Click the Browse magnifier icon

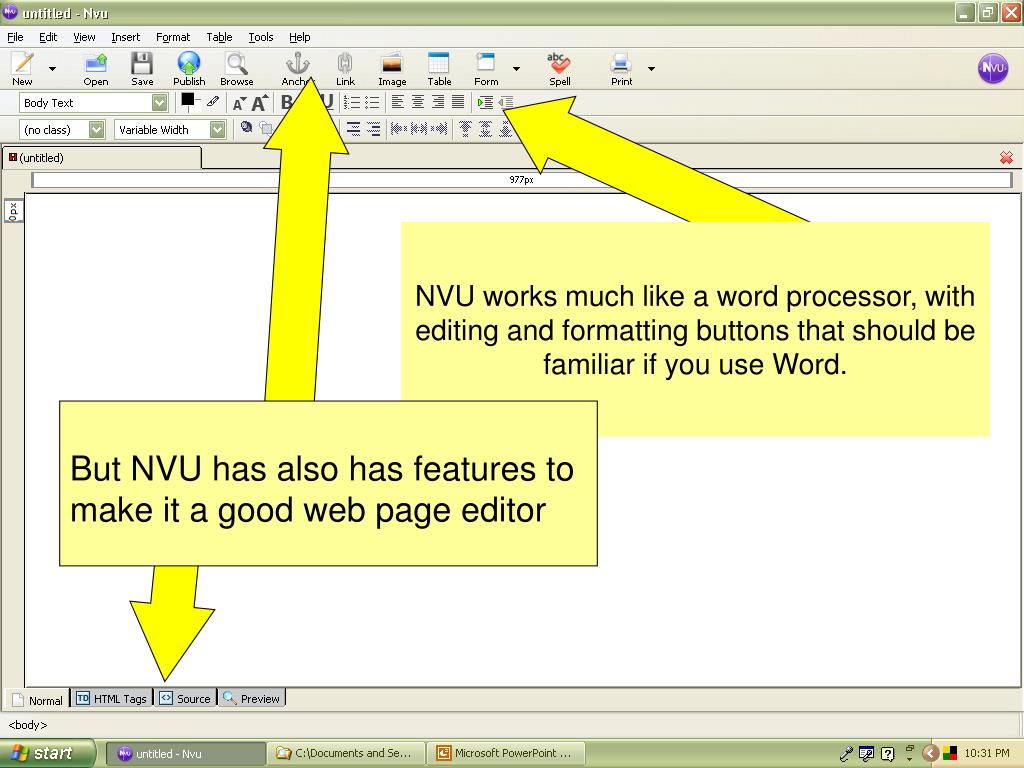click(236, 69)
